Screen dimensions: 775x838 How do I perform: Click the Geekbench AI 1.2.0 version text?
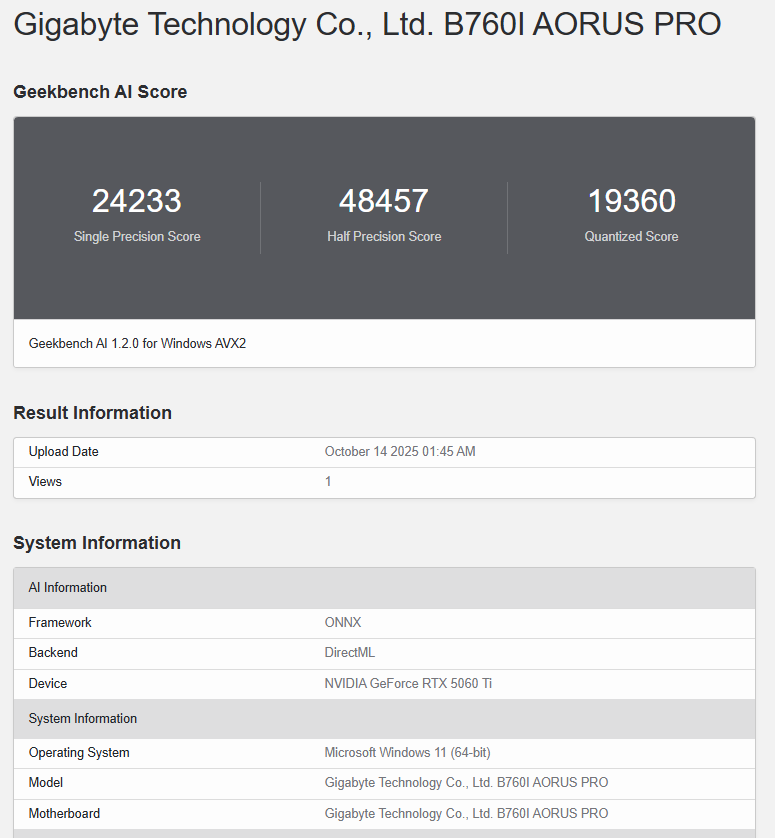(x=137, y=343)
